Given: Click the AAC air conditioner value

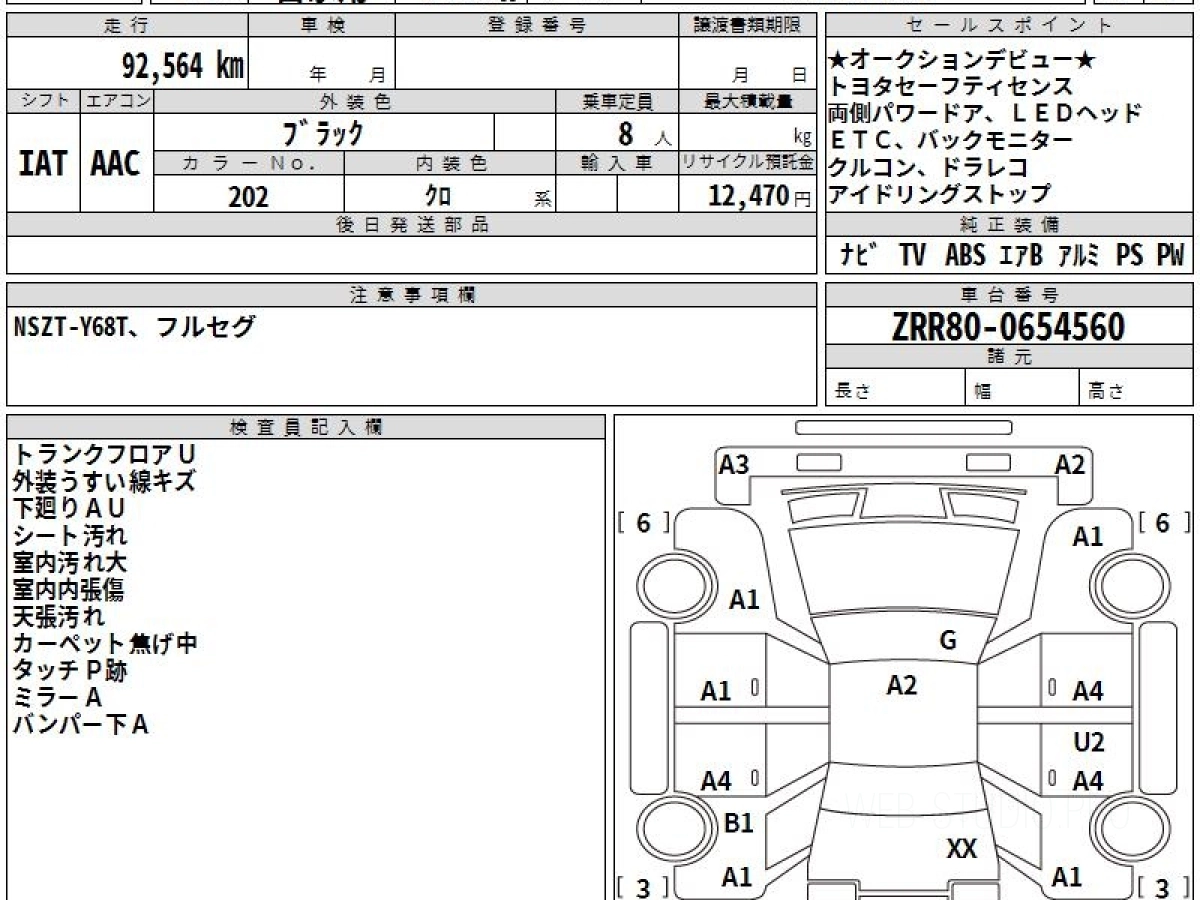Looking at the screenshot, I should click(x=116, y=164).
